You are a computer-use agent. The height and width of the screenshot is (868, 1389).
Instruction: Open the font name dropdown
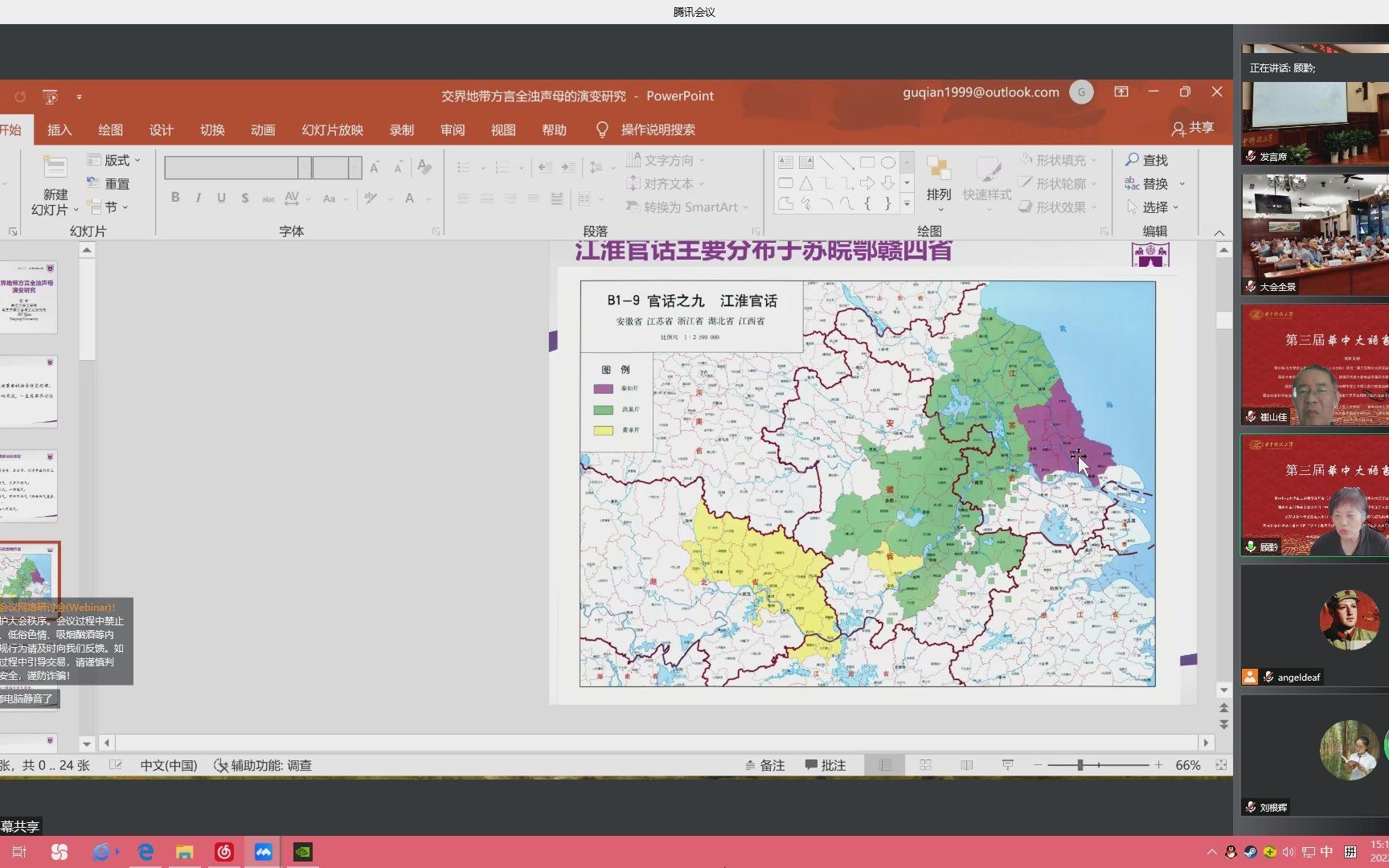click(305, 167)
